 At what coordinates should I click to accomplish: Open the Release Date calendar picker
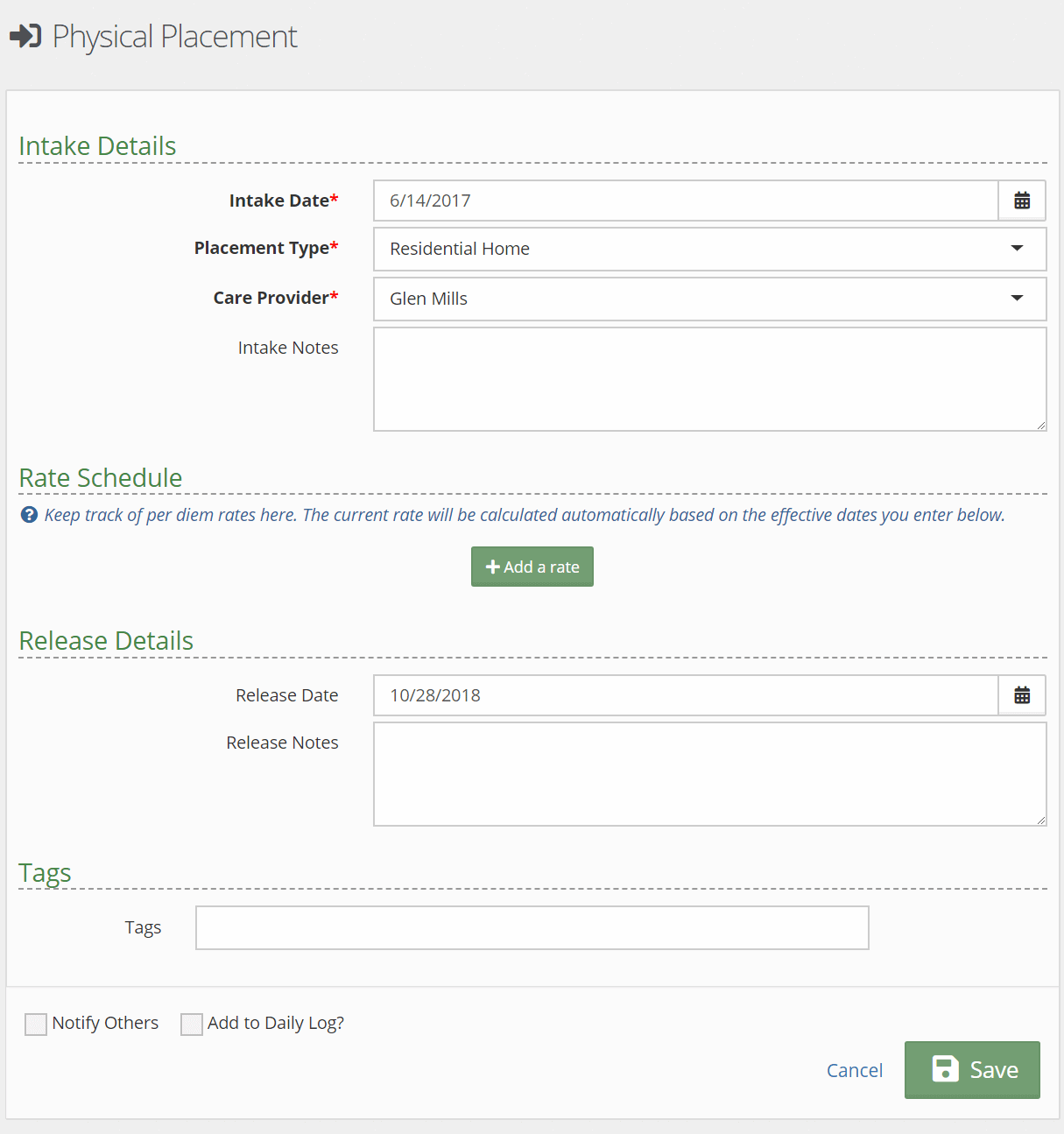[1021, 695]
